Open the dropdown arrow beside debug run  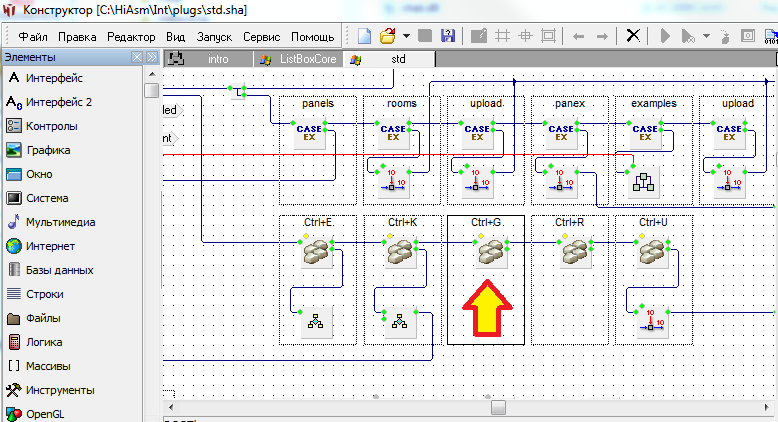(x=706, y=36)
